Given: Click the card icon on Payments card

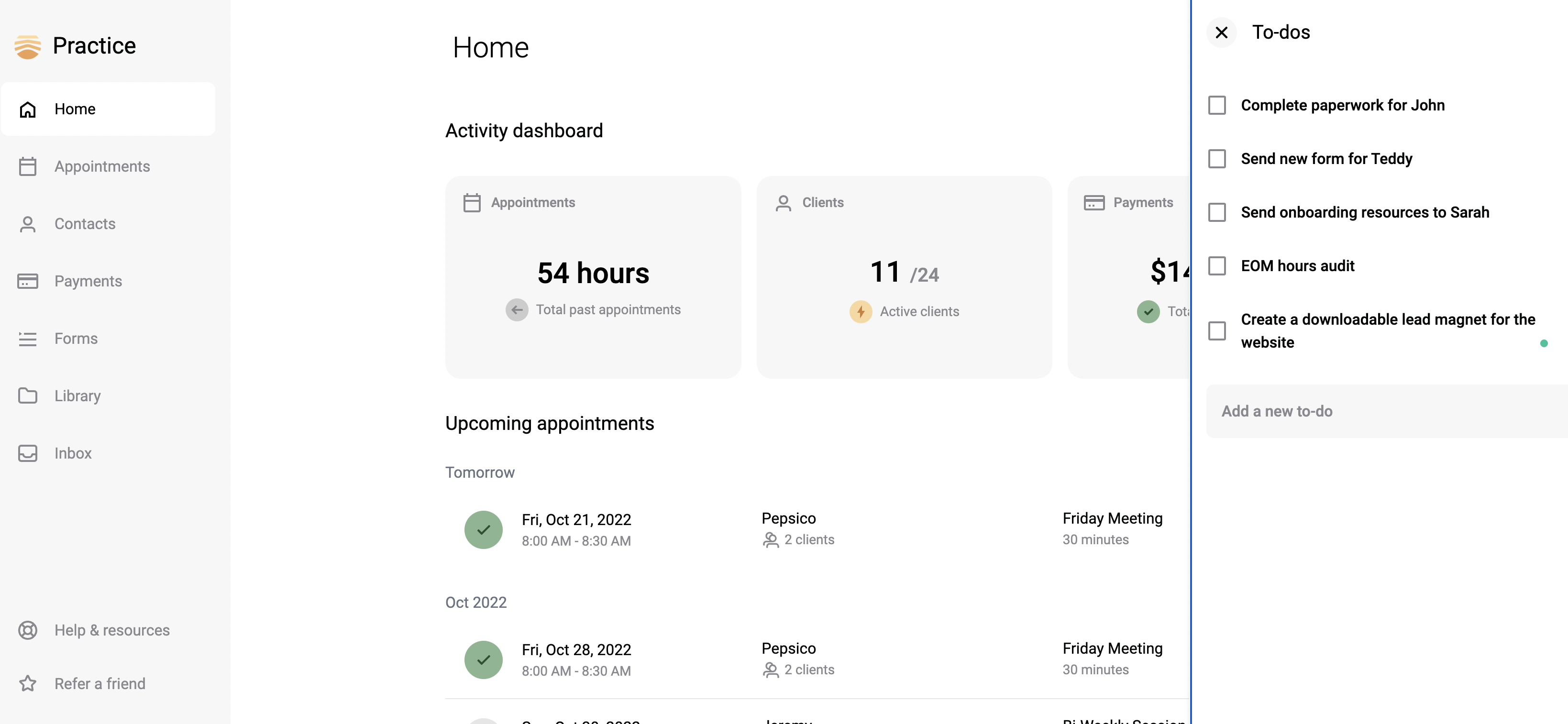Looking at the screenshot, I should pos(1094,203).
